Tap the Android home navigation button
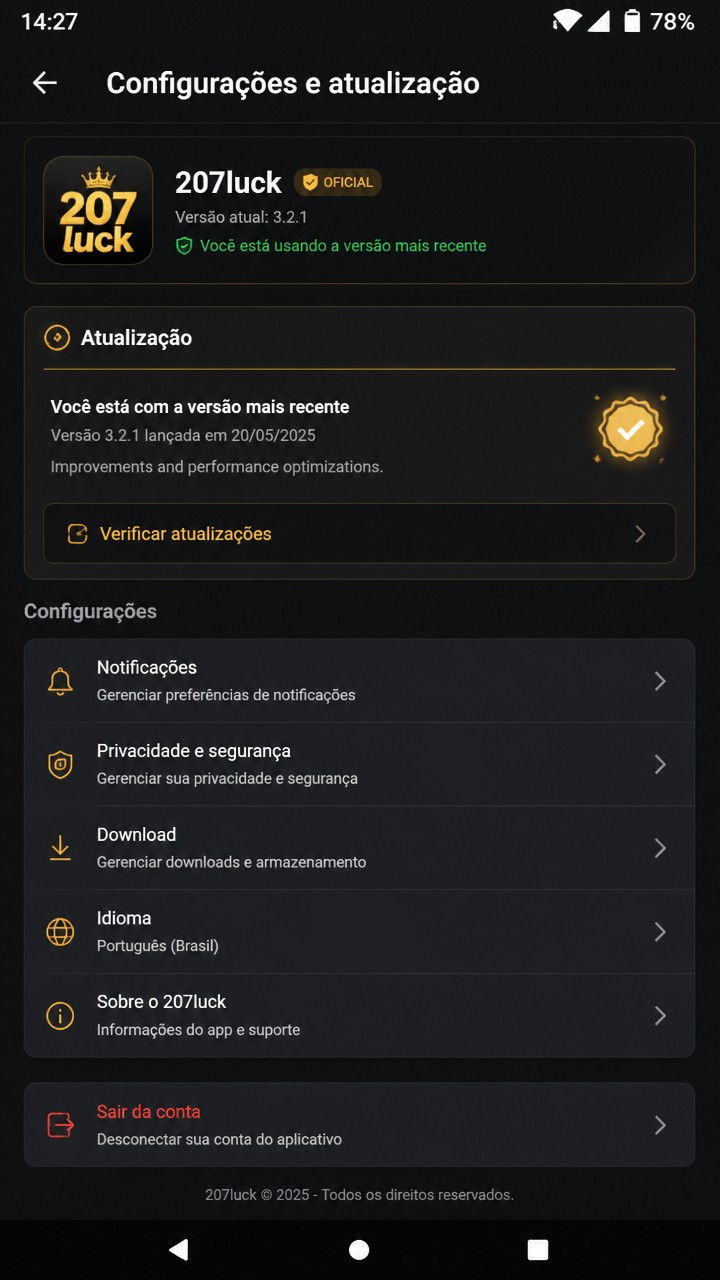Viewport: 720px width, 1280px height. tap(359, 1250)
